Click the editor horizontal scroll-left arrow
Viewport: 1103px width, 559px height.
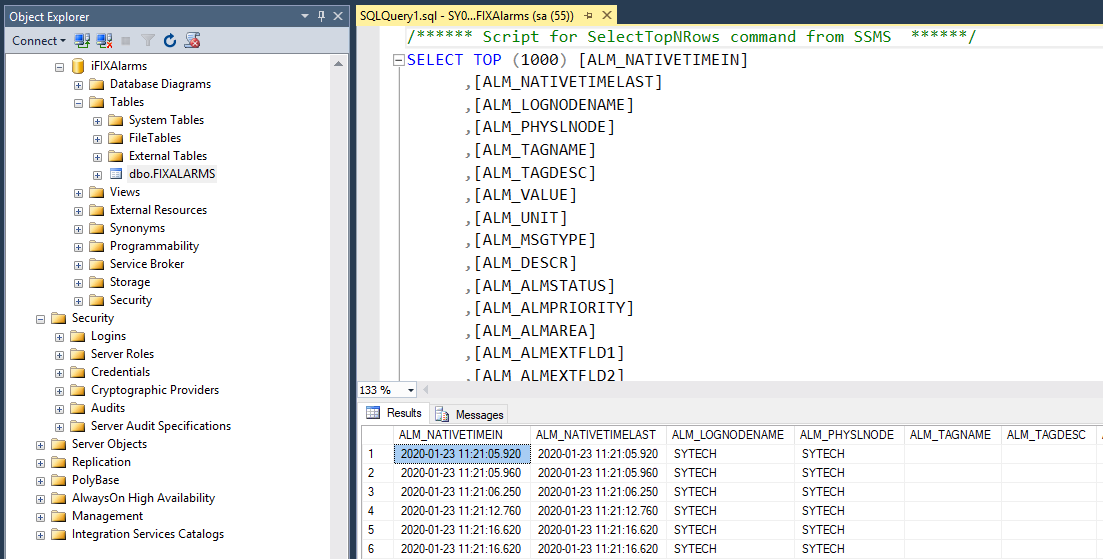[x=426, y=390]
